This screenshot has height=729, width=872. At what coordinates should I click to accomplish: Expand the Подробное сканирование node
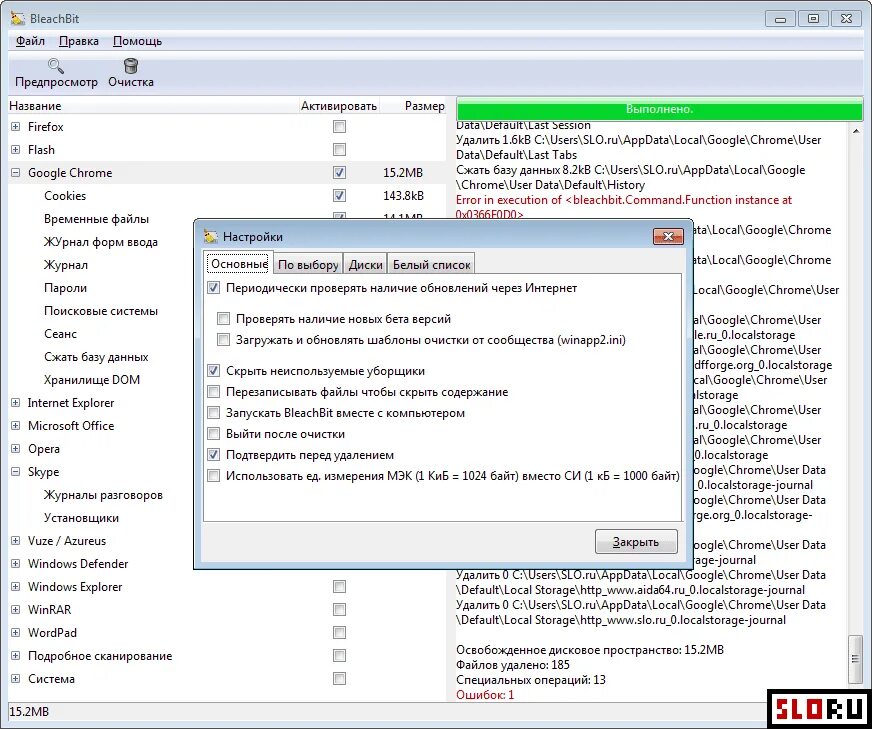click(16, 656)
